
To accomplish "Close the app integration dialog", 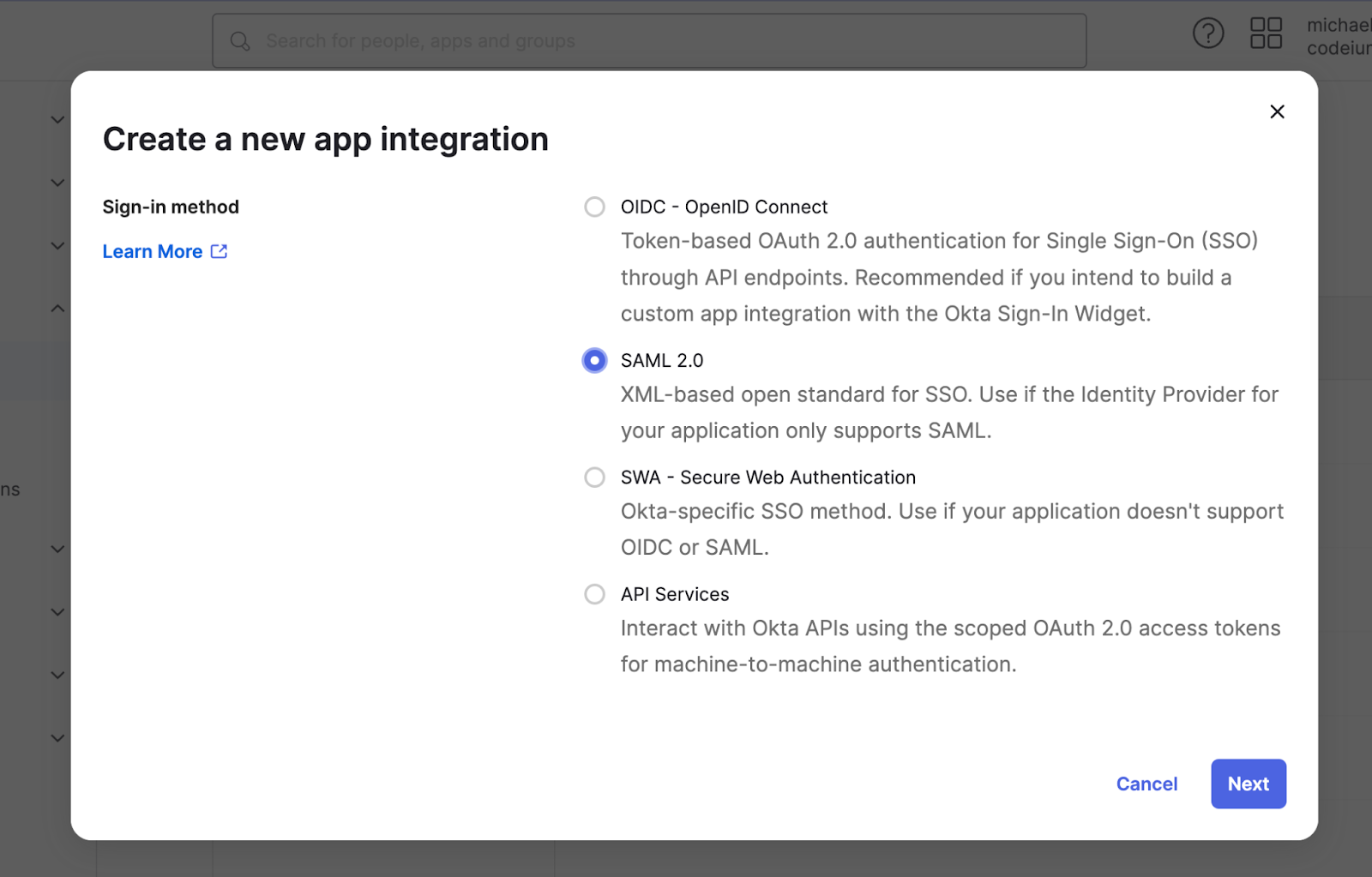I will tap(1277, 111).
